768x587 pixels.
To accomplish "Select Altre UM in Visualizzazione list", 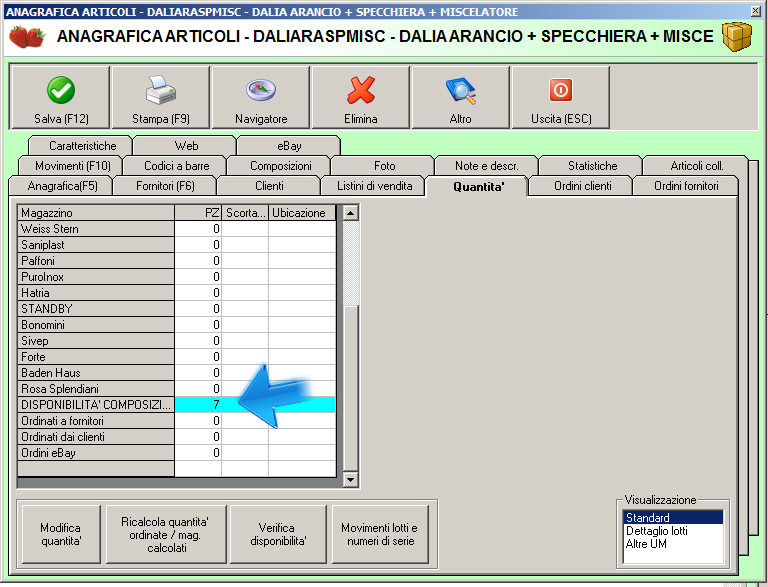I will click(x=673, y=543).
